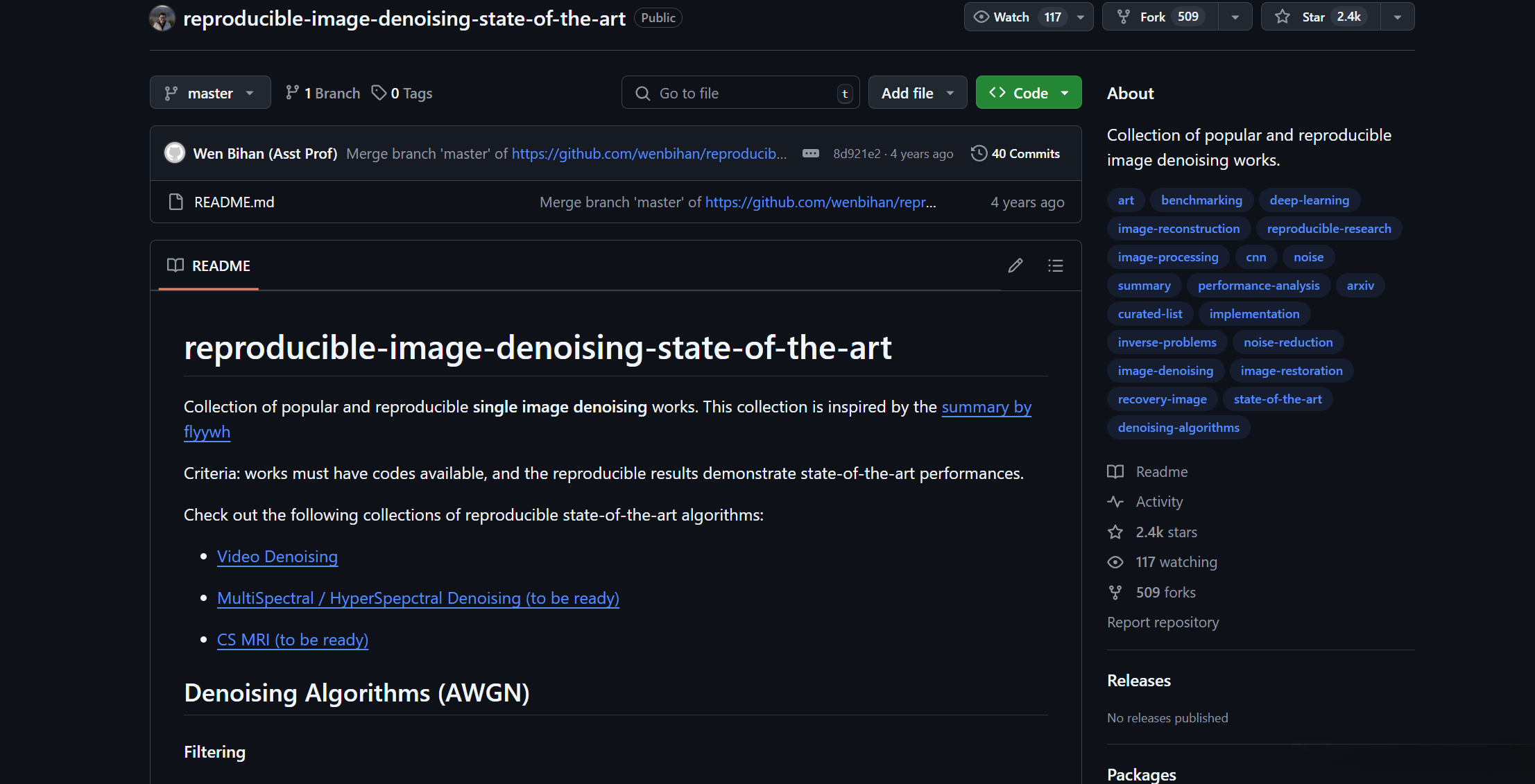Viewport: 1535px width, 784px height.
Task: Open the commit history clock icon
Action: coord(979,153)
